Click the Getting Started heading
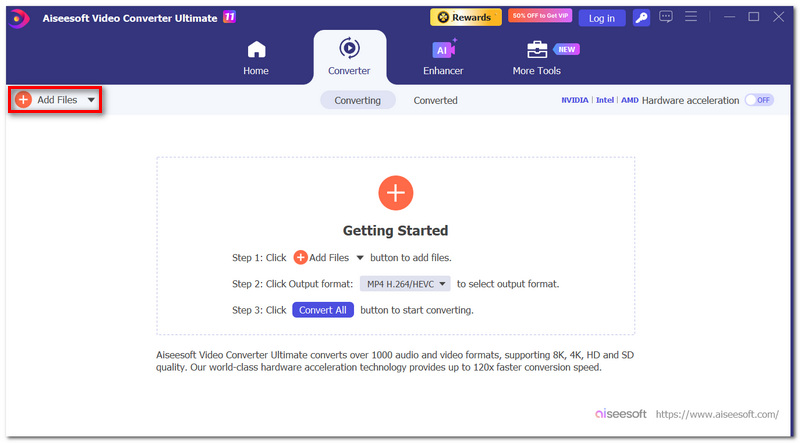 [x=395, y=231]
